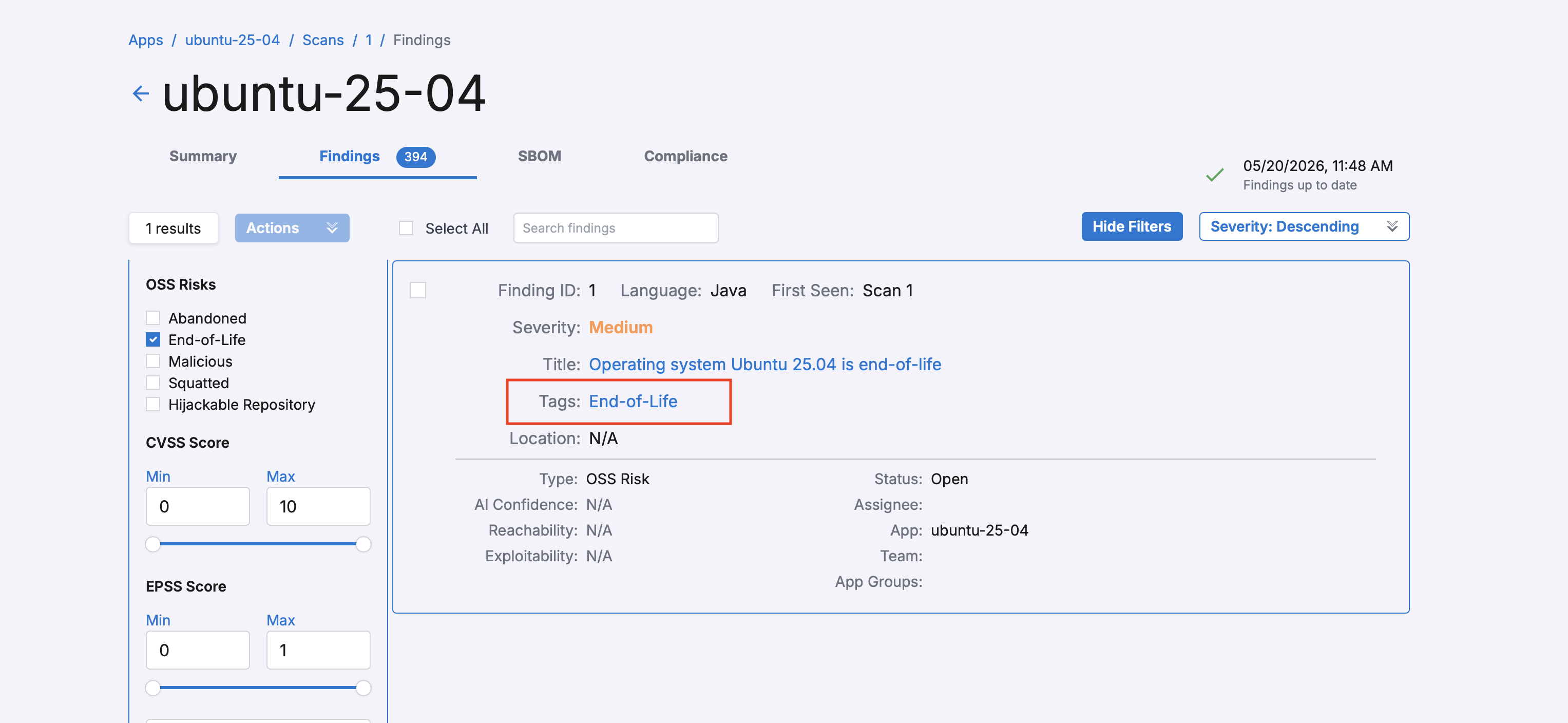Click the CVSS Score maximum slider handle
1568x723 pixels.
point(364,544)
